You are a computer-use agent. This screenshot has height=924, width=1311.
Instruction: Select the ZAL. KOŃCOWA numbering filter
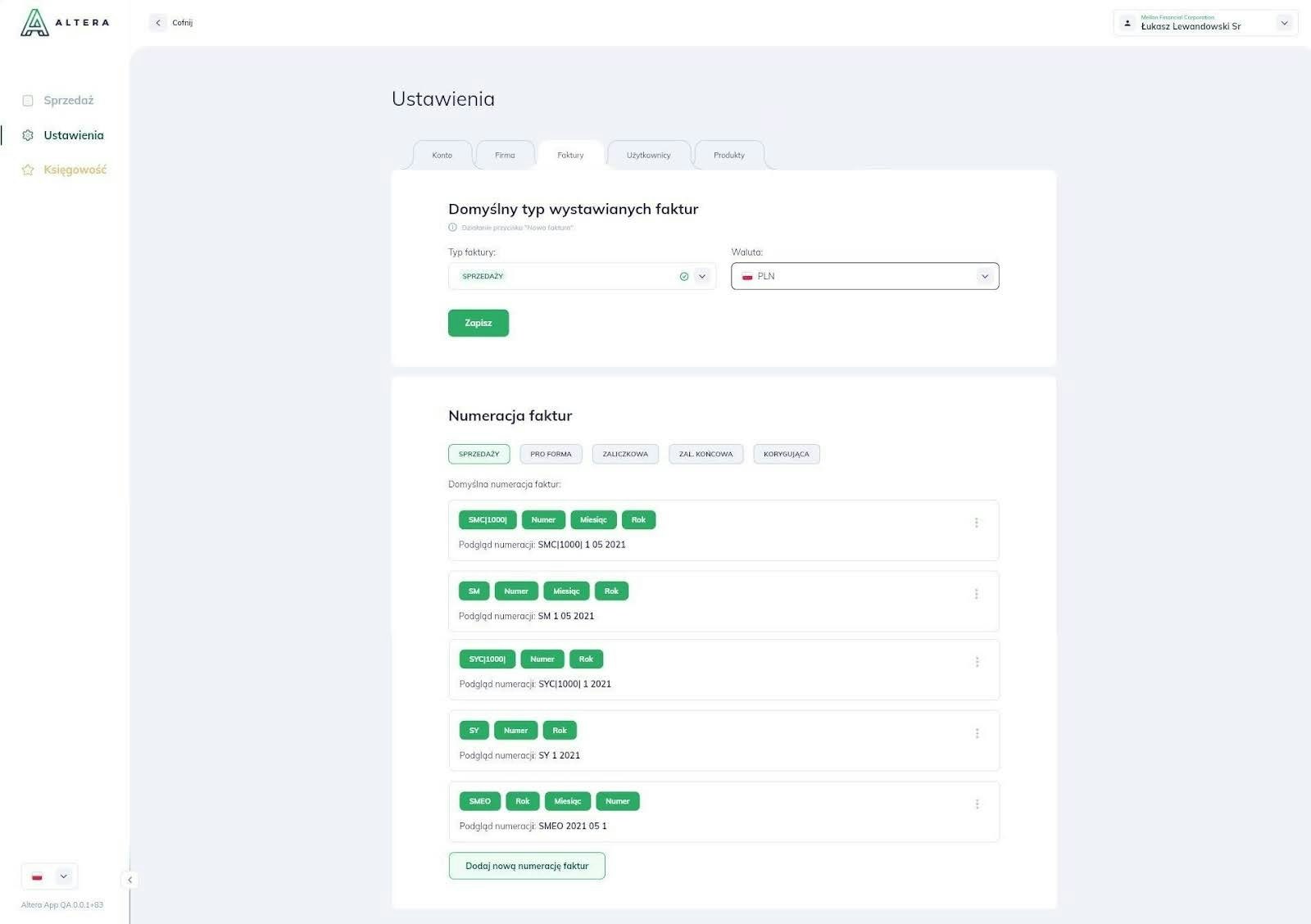pyautogui.click(x=705, y=454)
